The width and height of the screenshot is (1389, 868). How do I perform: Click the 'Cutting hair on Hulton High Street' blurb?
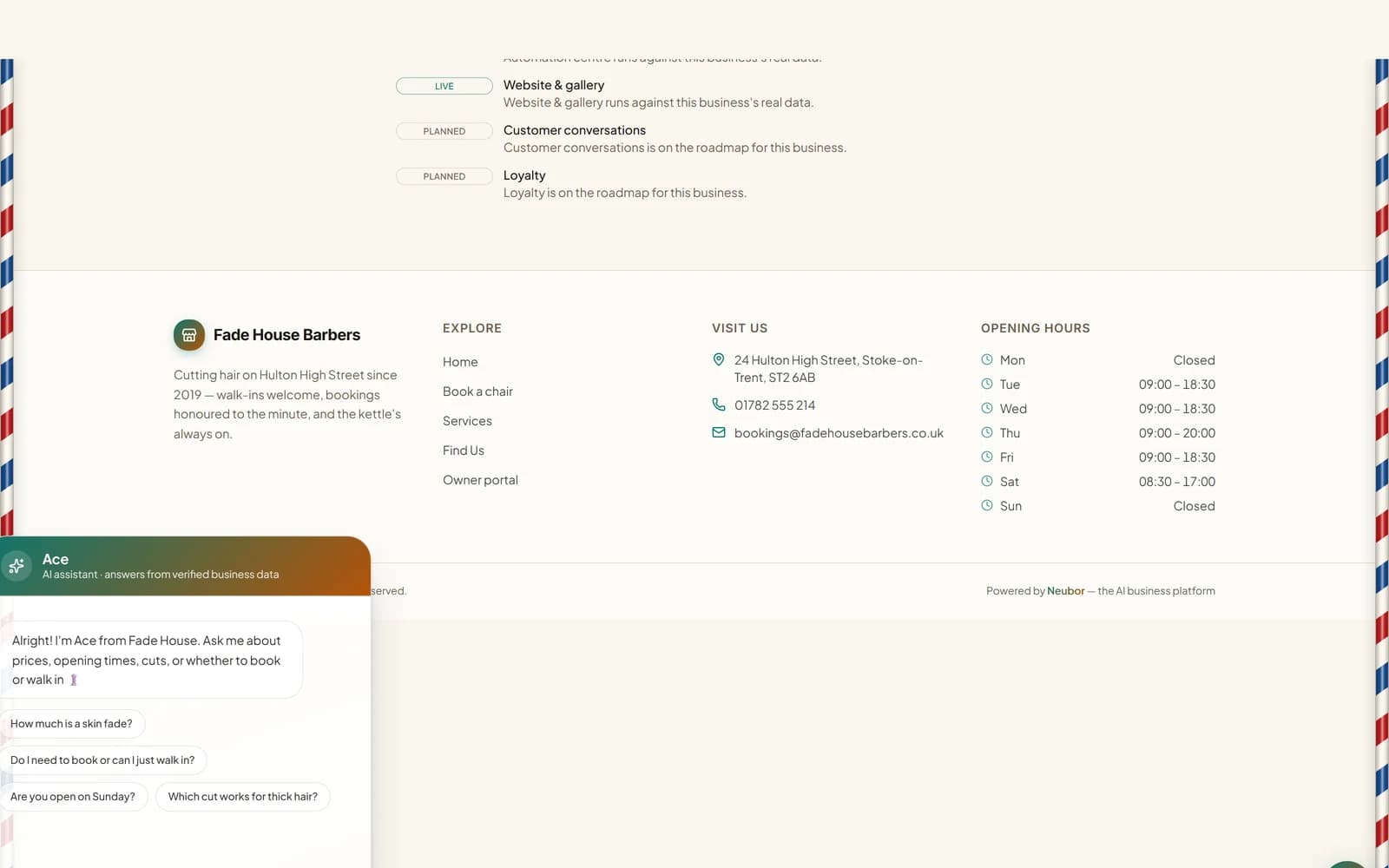[x=287, y=404]
